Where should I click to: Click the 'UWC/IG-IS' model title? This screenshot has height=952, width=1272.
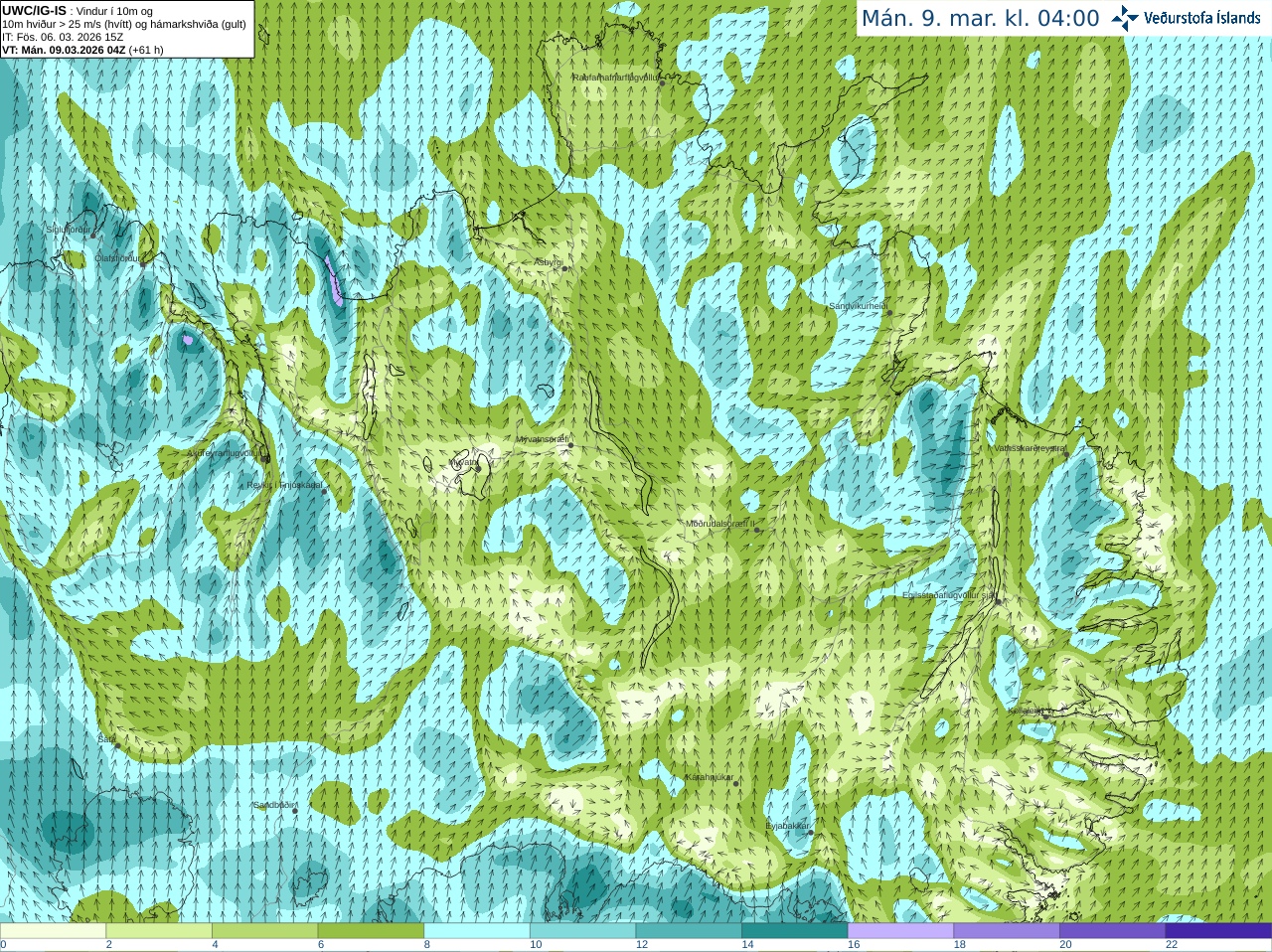point(35,11)
